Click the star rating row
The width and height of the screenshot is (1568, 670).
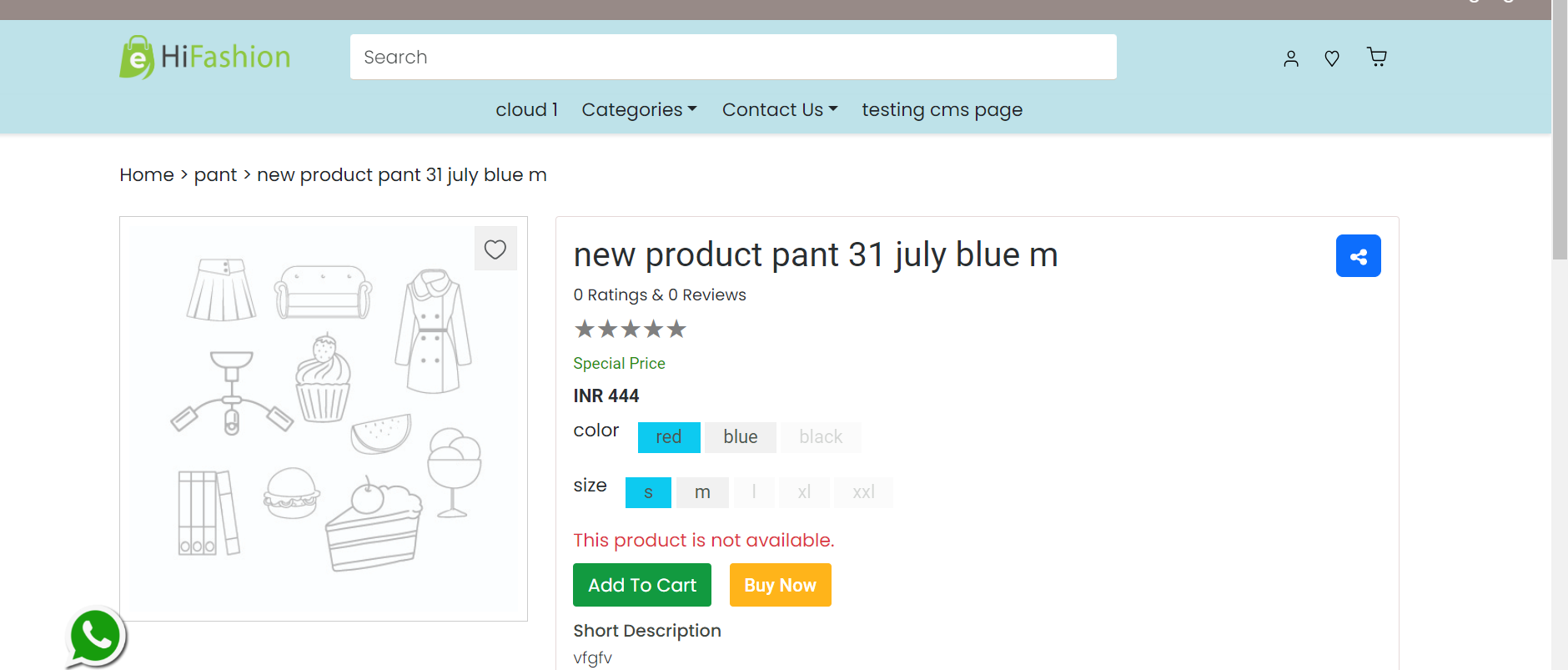[630, 329]
